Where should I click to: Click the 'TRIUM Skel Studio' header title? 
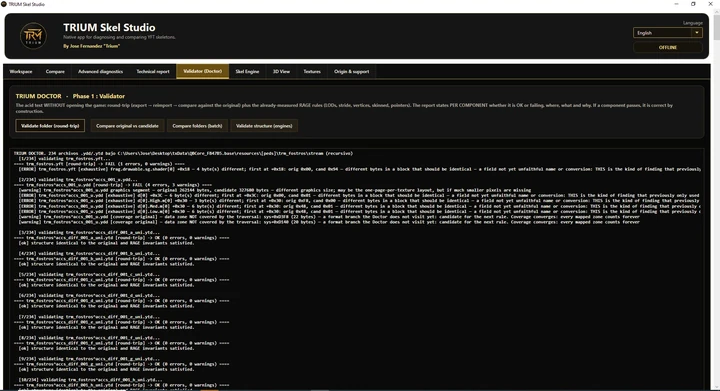[109, 28]
